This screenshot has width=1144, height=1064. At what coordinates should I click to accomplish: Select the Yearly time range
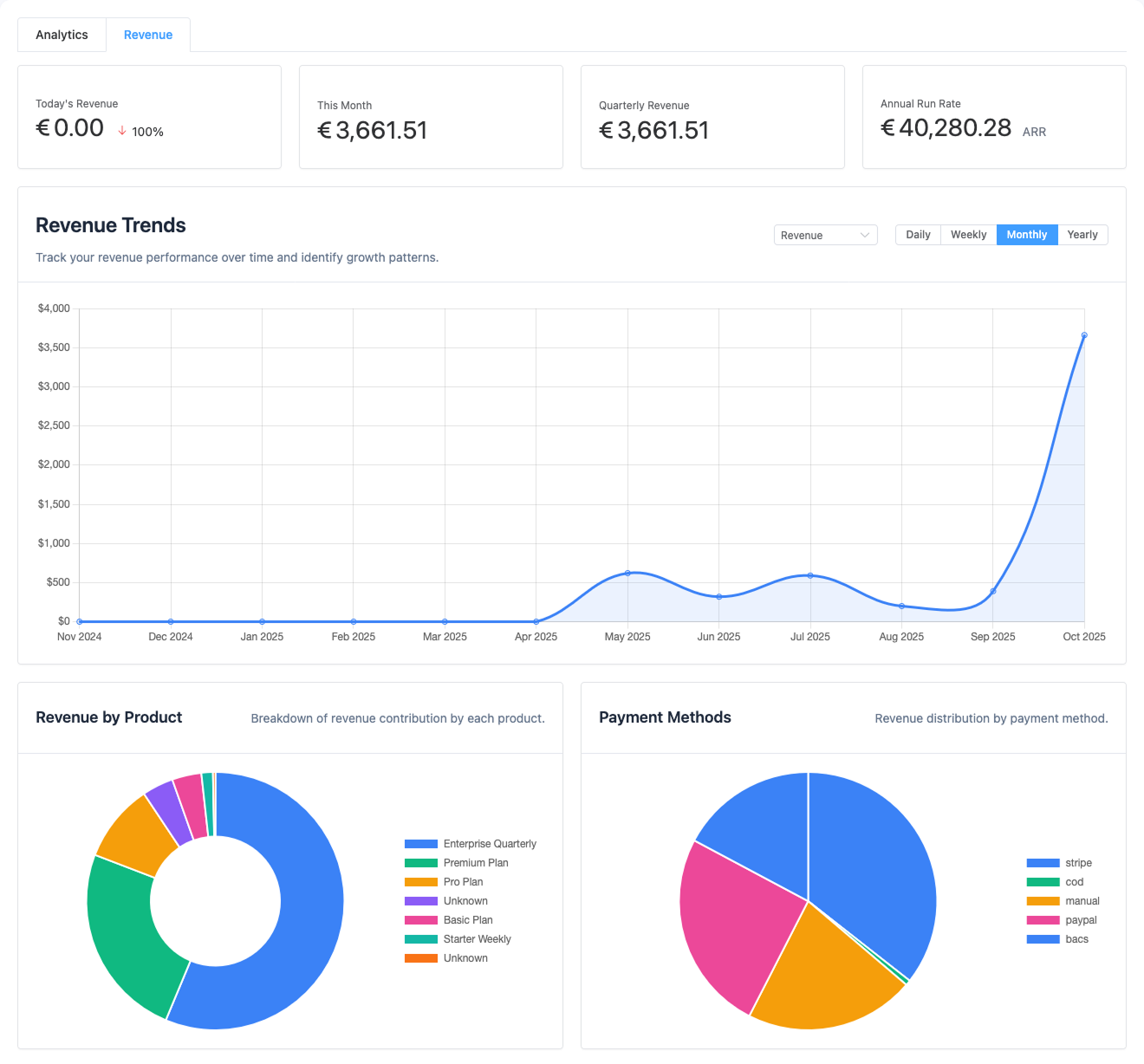click(x=1082, y=235)
